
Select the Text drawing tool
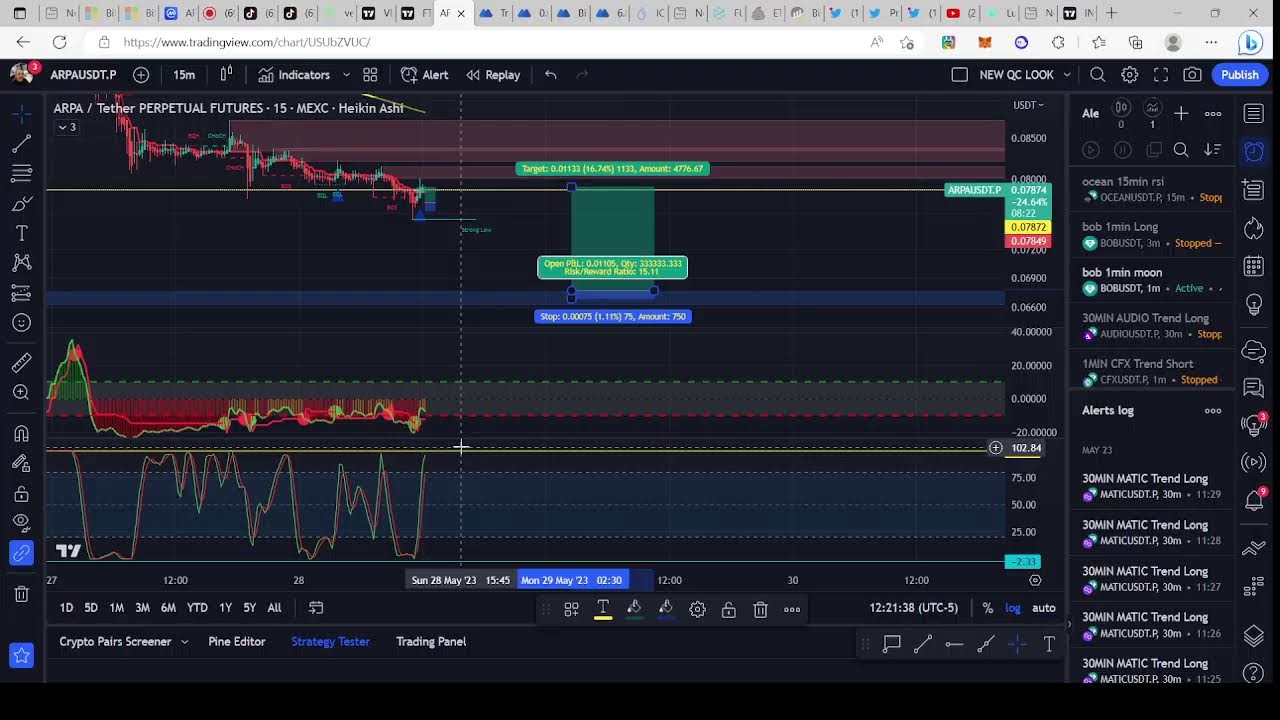point(21,233)
